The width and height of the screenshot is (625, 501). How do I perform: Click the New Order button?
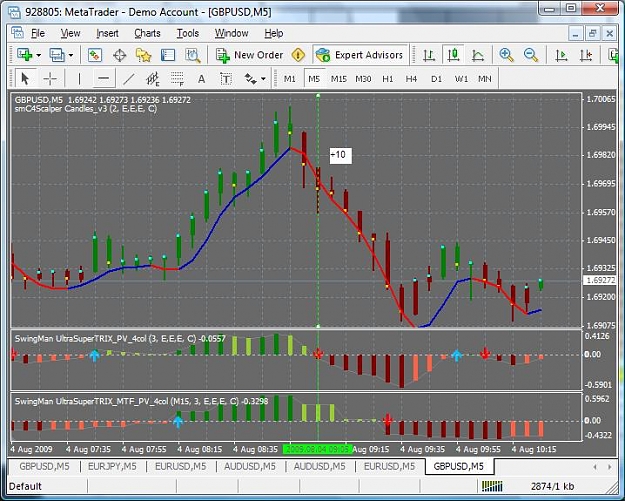click(x=250, y=55)
